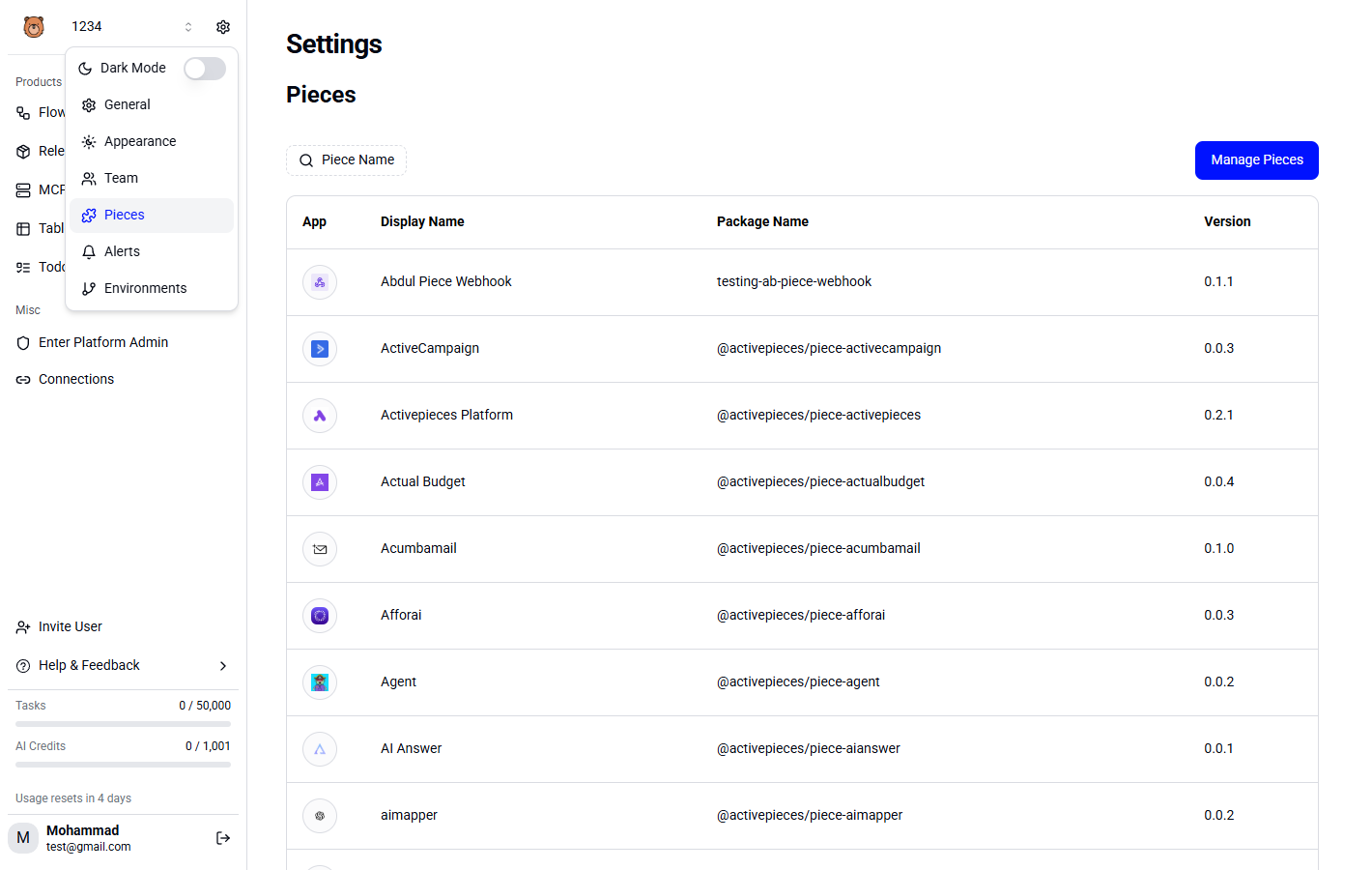This screenshot has height=870, width=1372.
Task: Select Appearance in settings menu
Action: [140, 141]
